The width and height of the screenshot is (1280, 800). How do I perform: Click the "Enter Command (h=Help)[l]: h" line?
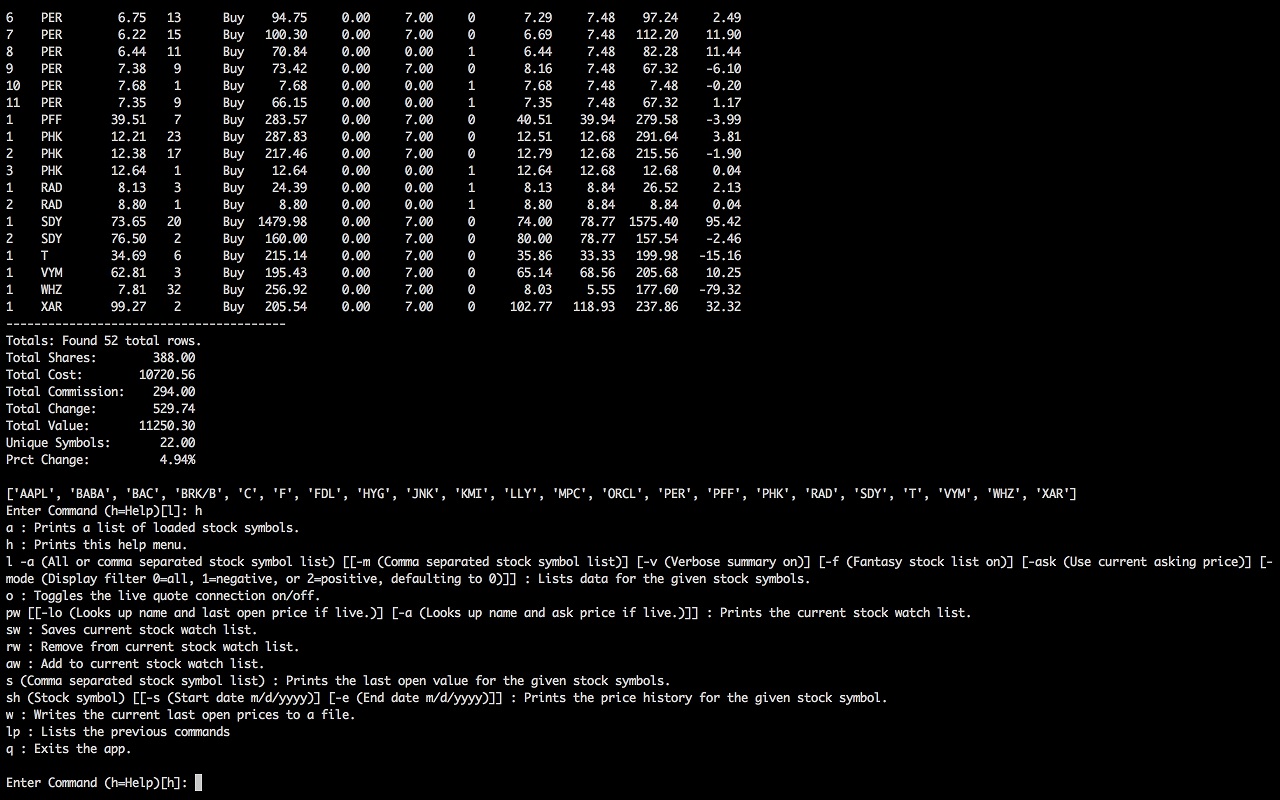(x=104, y=511)
